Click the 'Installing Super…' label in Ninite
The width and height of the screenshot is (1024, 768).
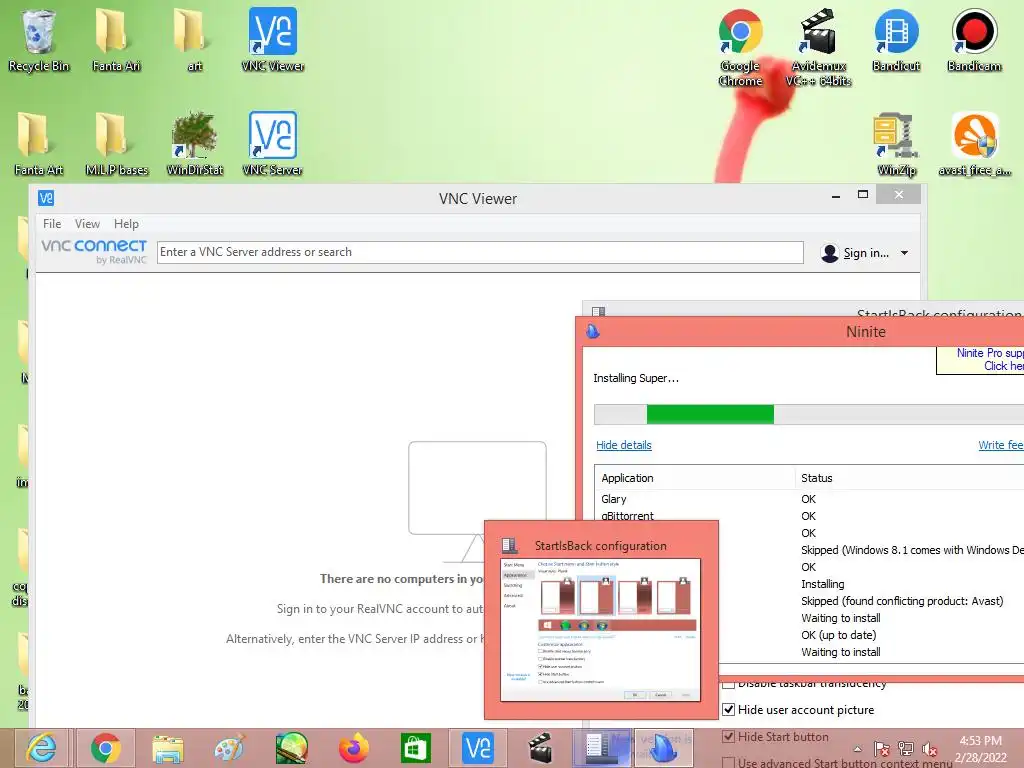635,378
